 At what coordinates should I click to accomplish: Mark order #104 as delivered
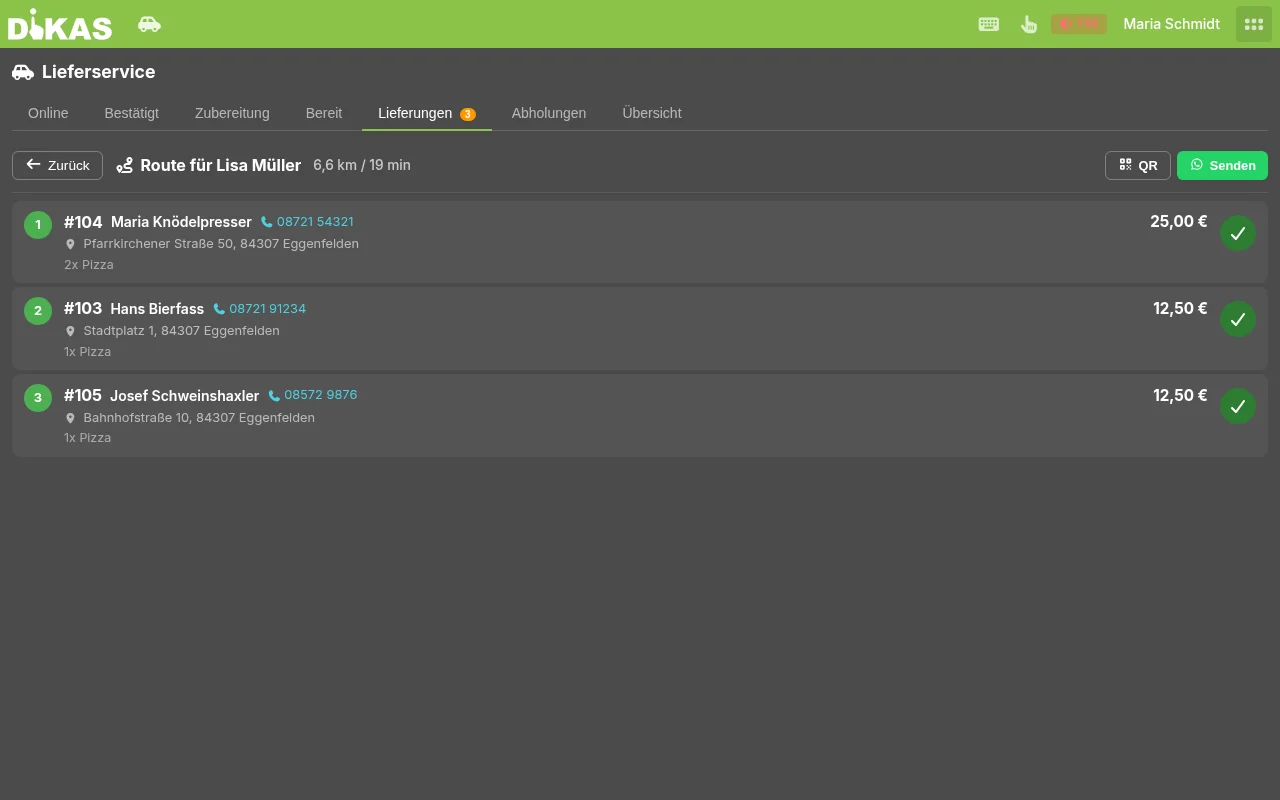click(x=1238, y=233)
